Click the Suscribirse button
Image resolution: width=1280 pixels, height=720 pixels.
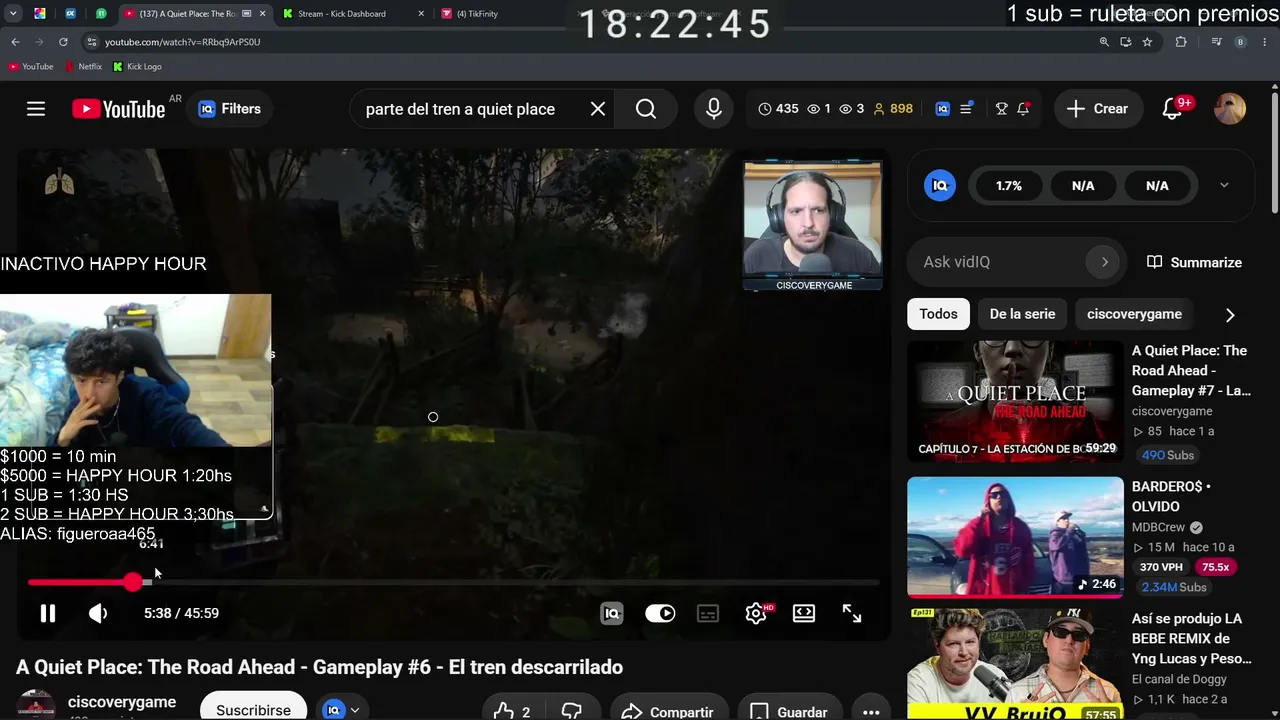(254, 710)
